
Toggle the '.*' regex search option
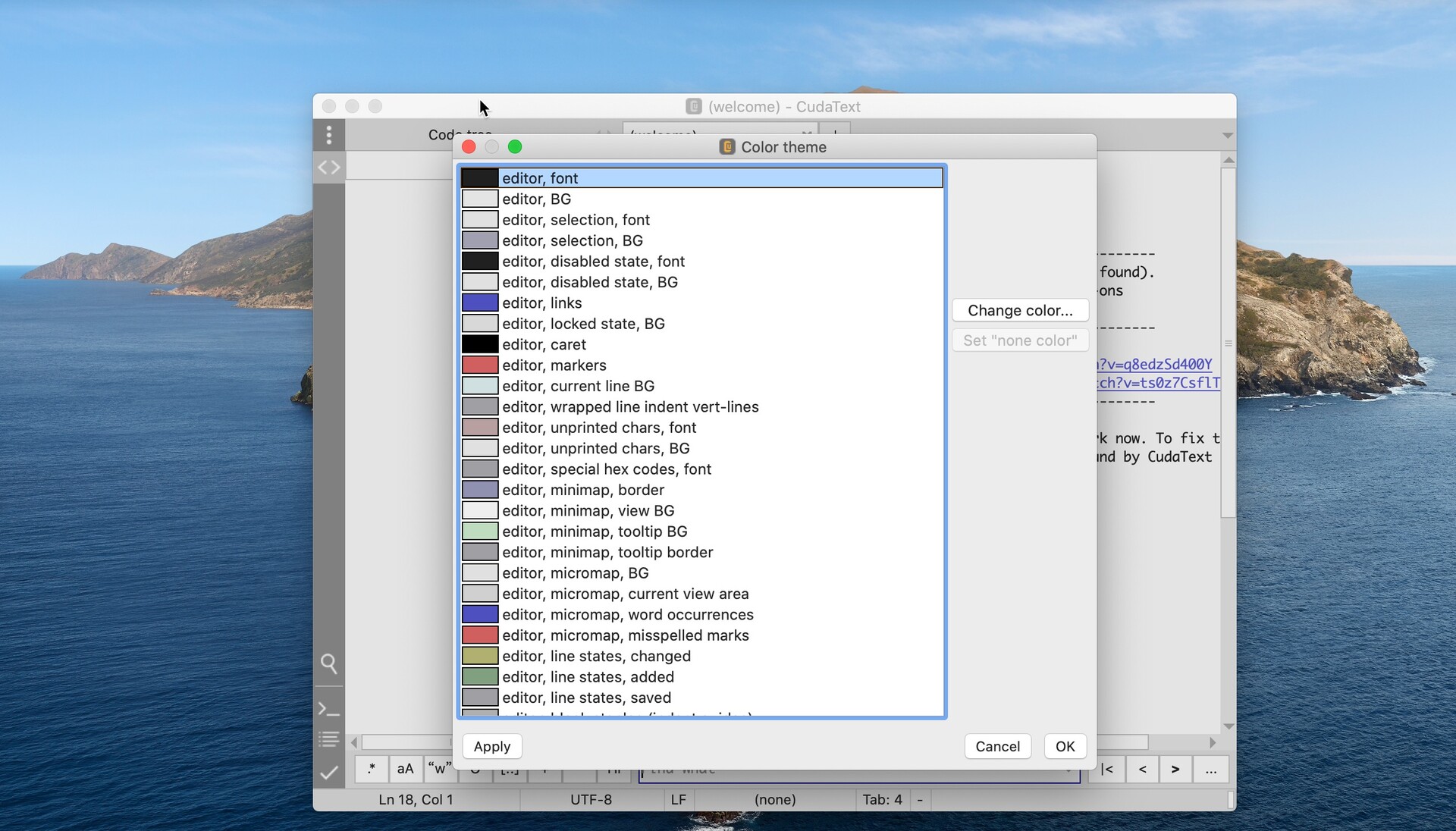(372, 769)
